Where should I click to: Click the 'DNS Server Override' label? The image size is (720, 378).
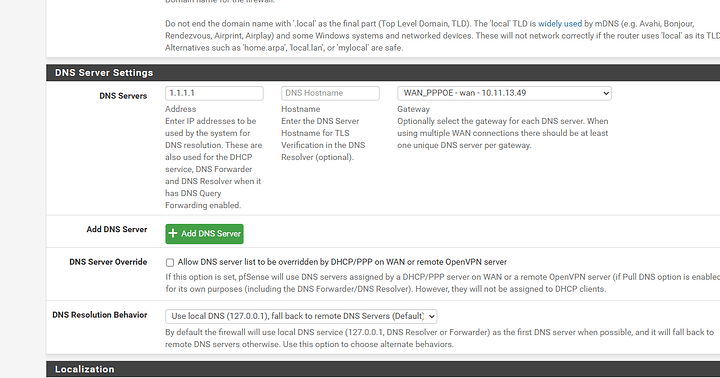pyautogui.click(x=108, y=262)
